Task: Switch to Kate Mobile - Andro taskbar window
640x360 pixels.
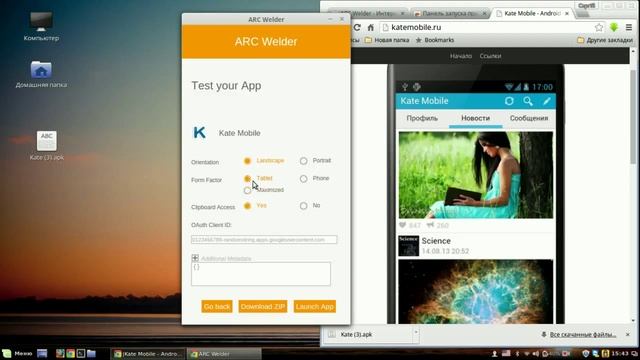Action: (x=148, y=354)
